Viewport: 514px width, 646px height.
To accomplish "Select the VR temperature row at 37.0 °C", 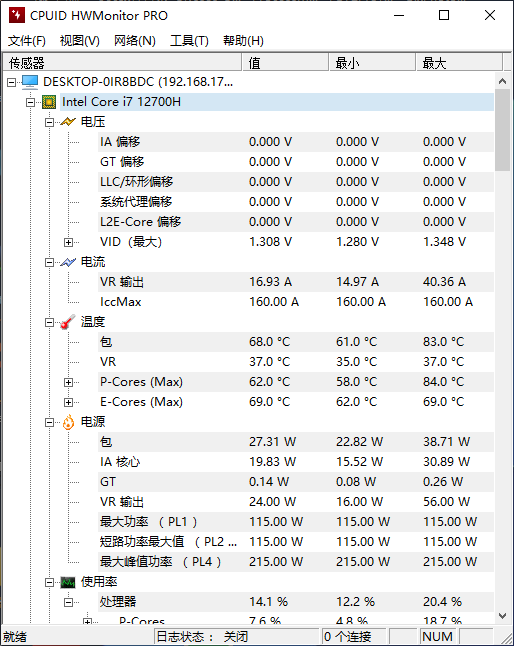I will 296,362.
